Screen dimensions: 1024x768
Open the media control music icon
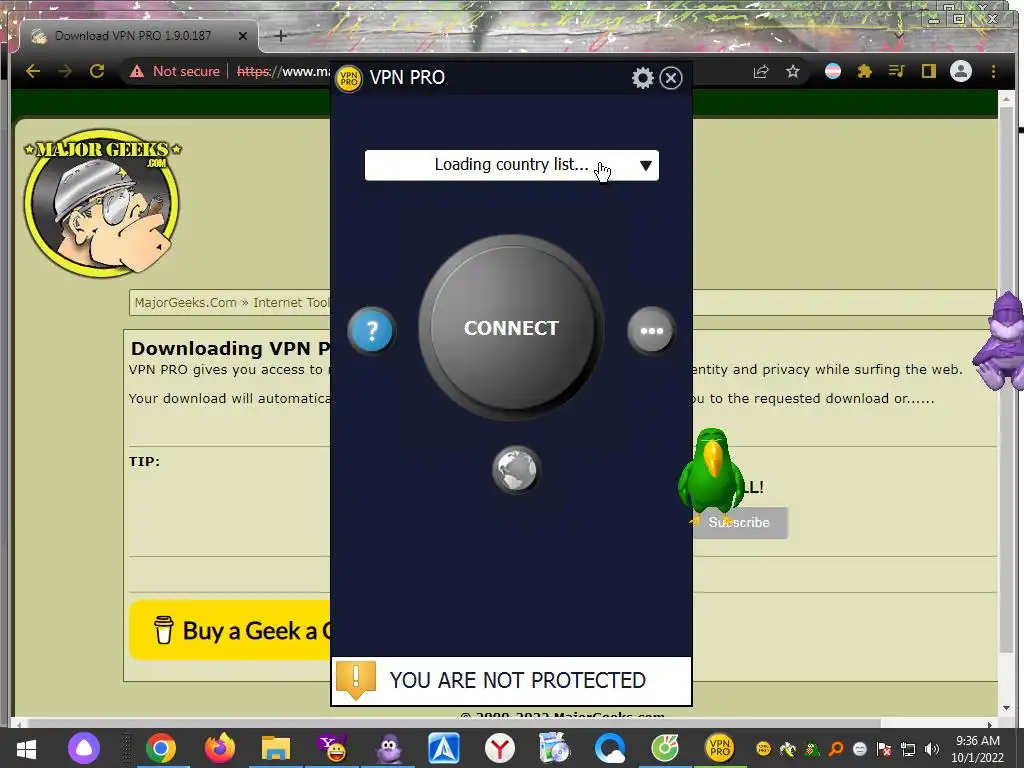coord(897,71)
